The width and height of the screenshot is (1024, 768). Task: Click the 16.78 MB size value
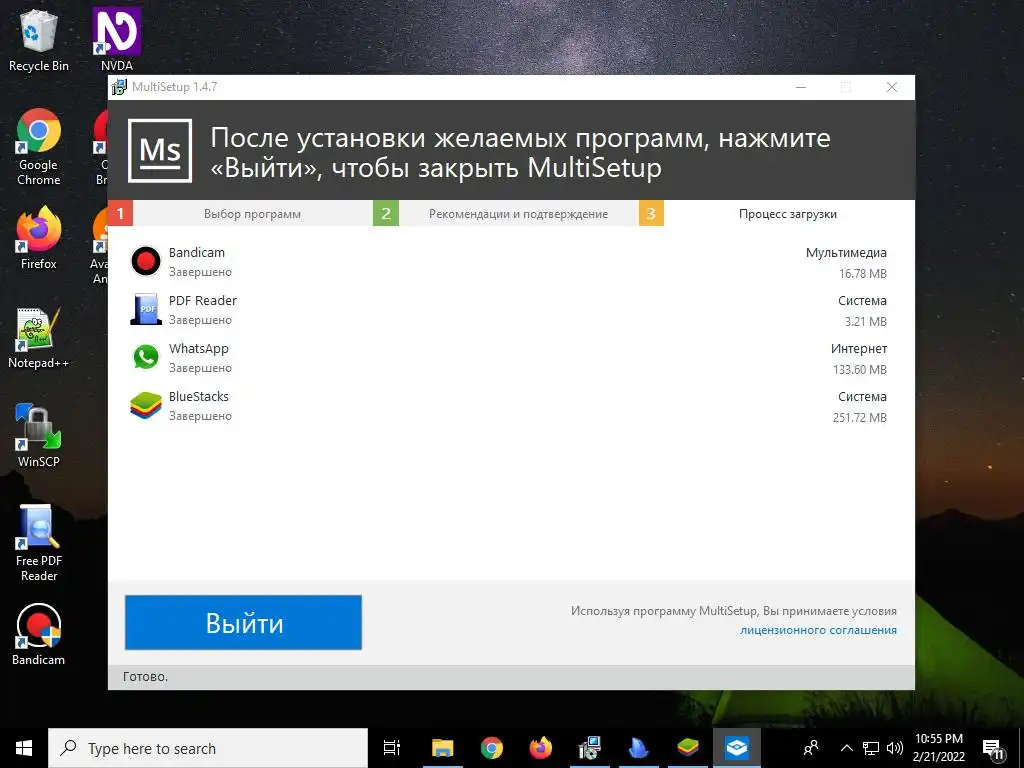pos(863,274)
